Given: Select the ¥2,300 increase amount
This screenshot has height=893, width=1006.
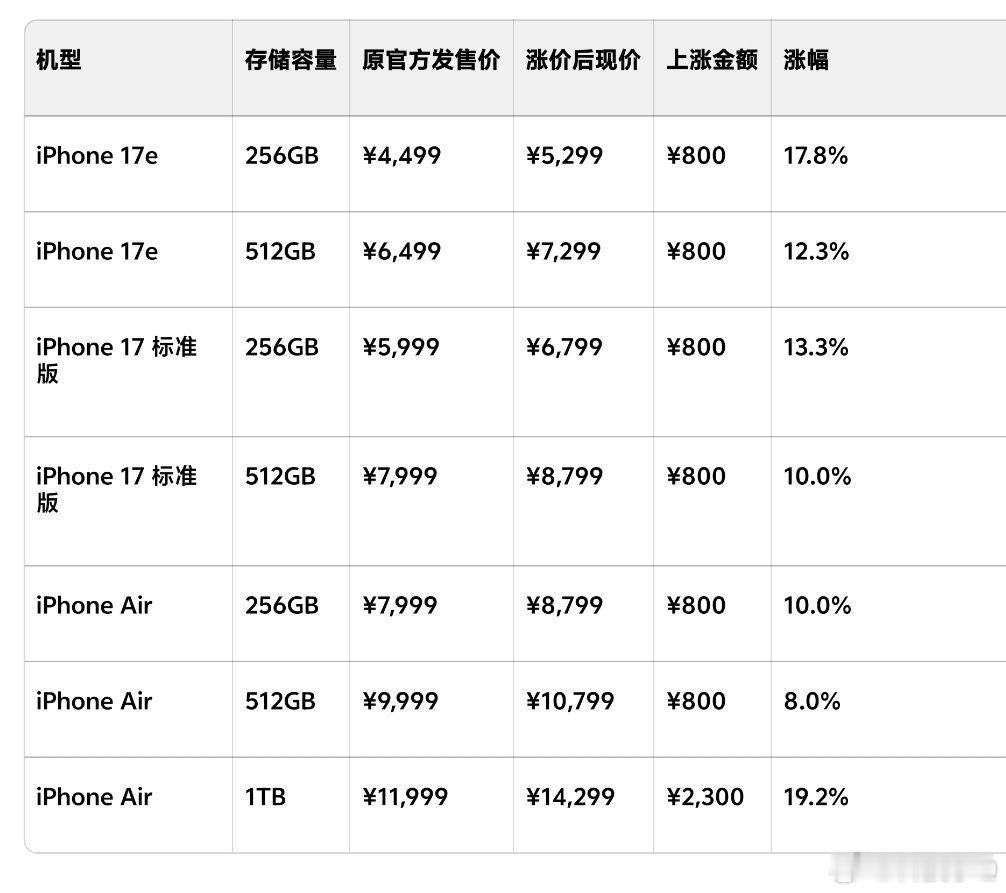Looking at the screenshot, I should click(x=705, y=797).
